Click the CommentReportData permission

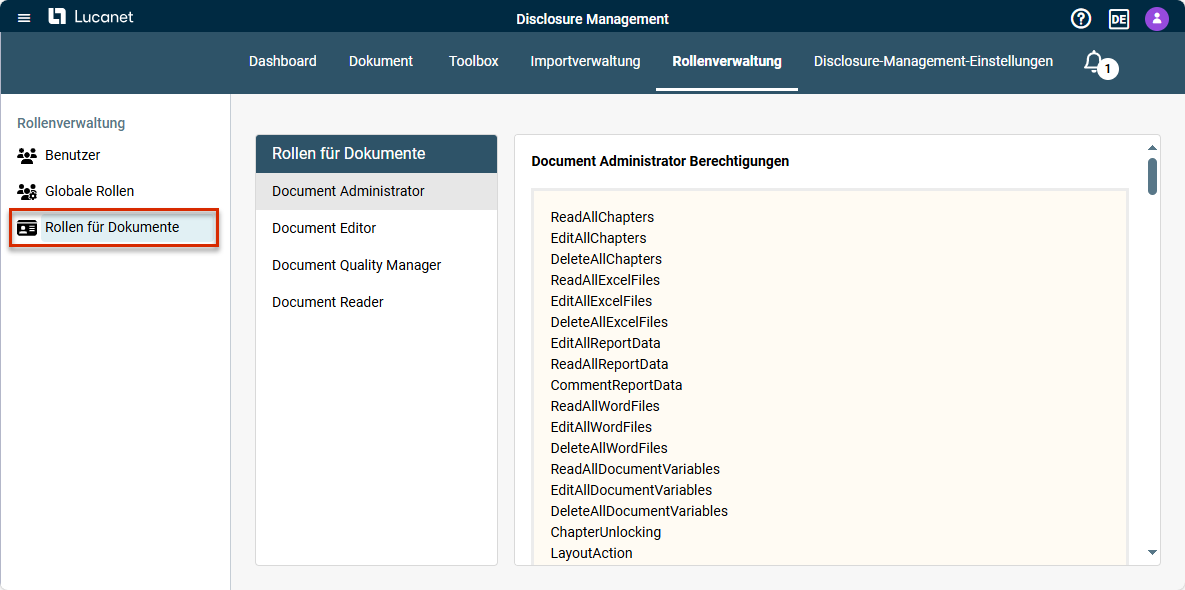(x=617, y=385)
